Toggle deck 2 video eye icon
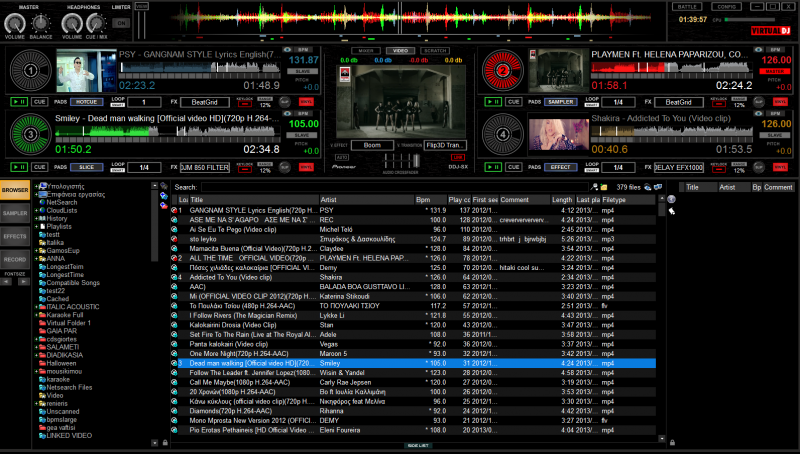This screenshot has width=800, height=454. 759,49
